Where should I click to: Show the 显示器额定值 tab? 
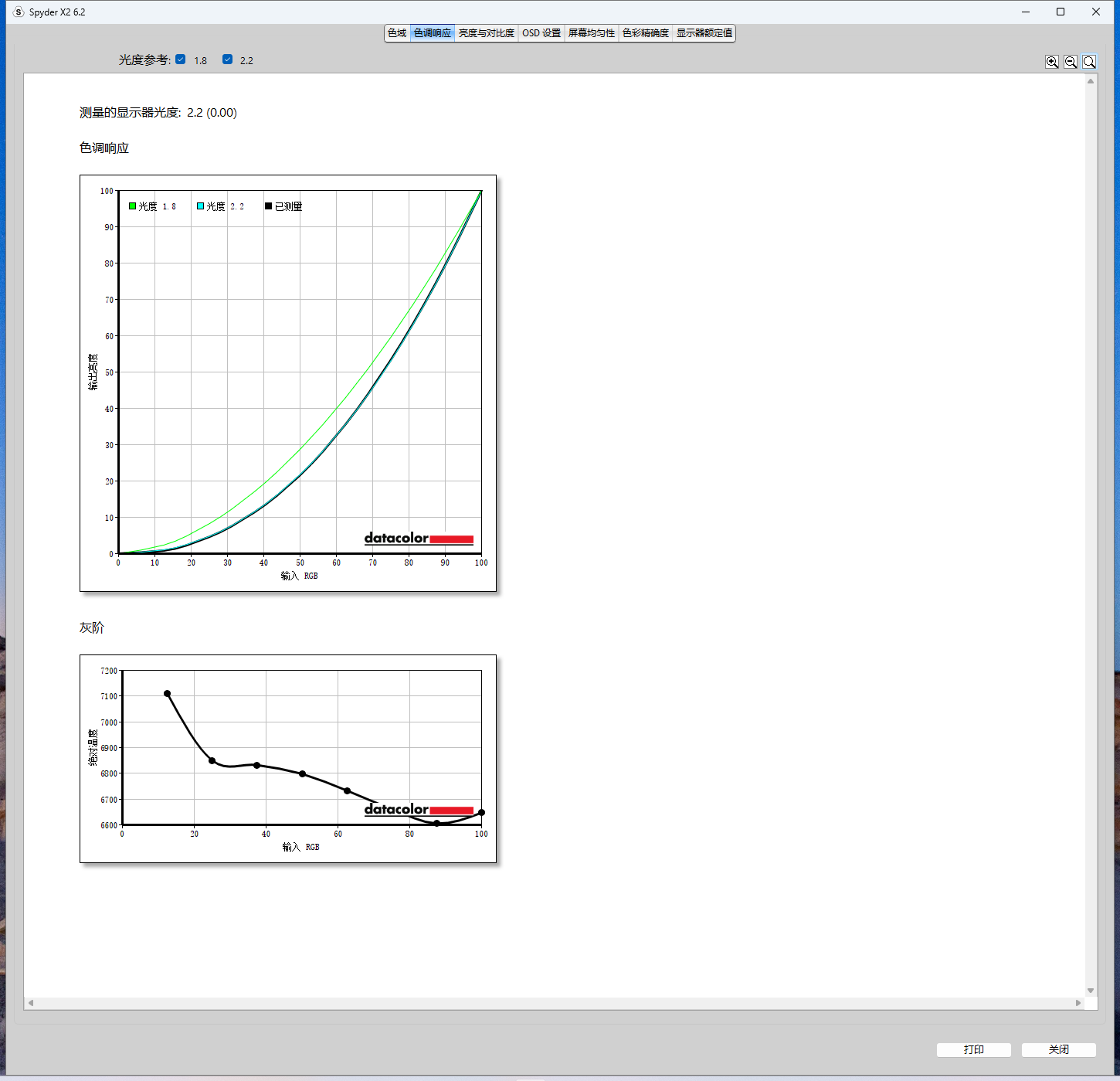click(704, 33)
